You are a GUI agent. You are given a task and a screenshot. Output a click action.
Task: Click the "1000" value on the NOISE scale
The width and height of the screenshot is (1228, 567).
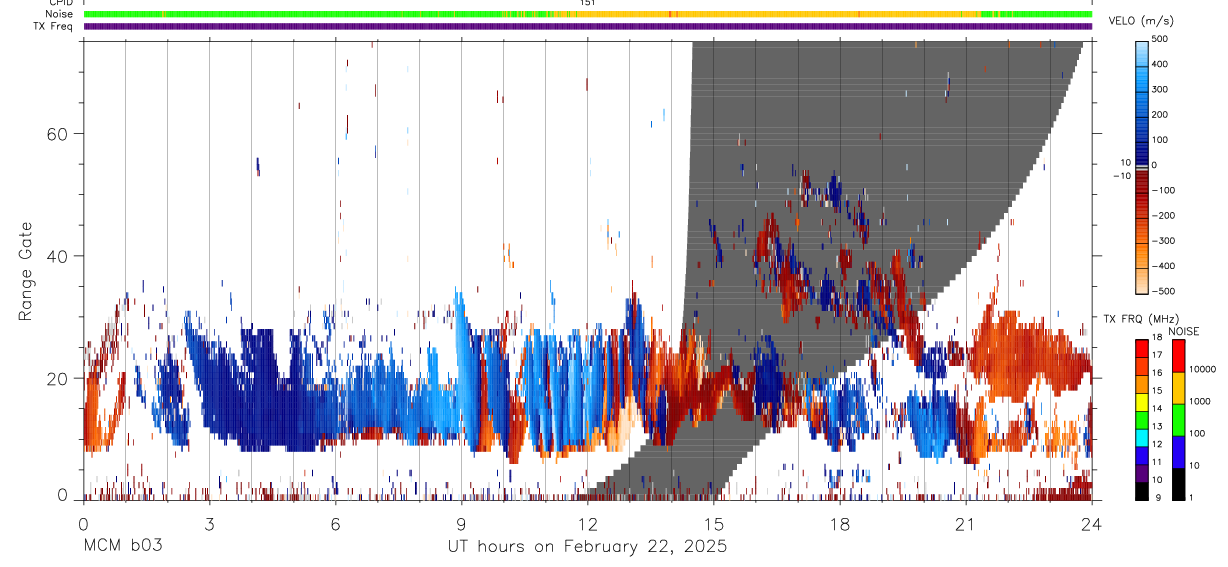1201,402
